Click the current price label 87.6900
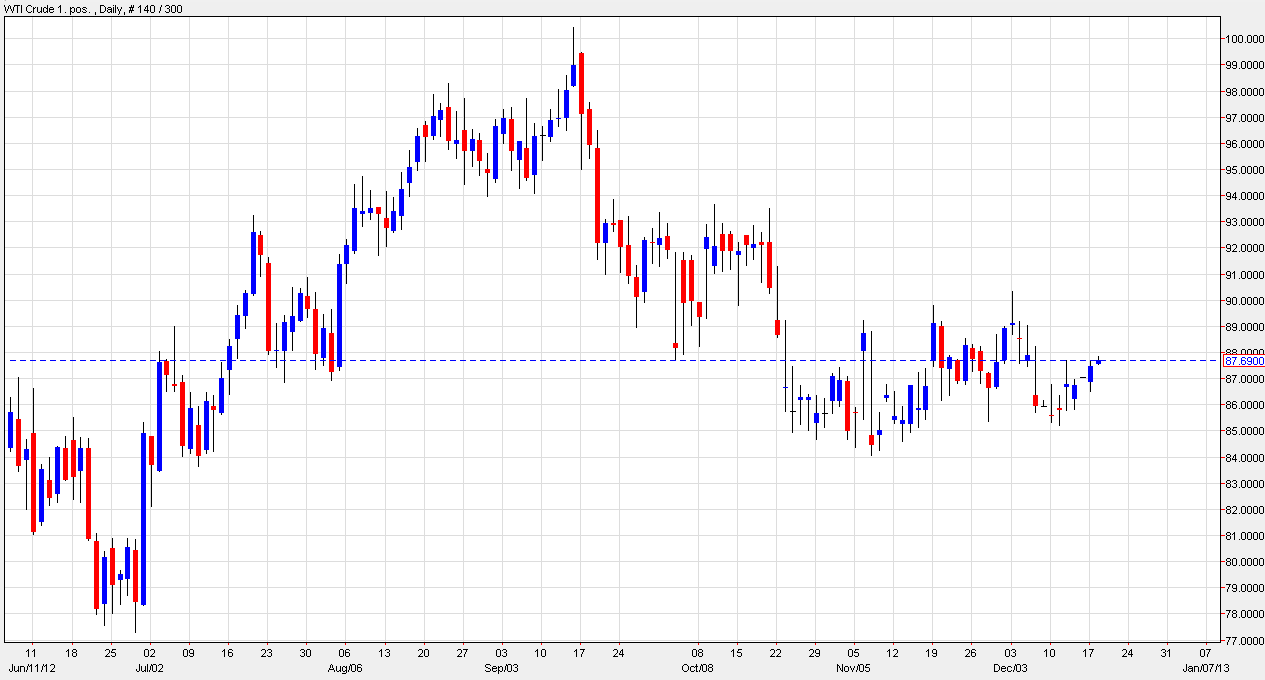The height and width of the screenshot is (680, 1265). point(1246,360)
